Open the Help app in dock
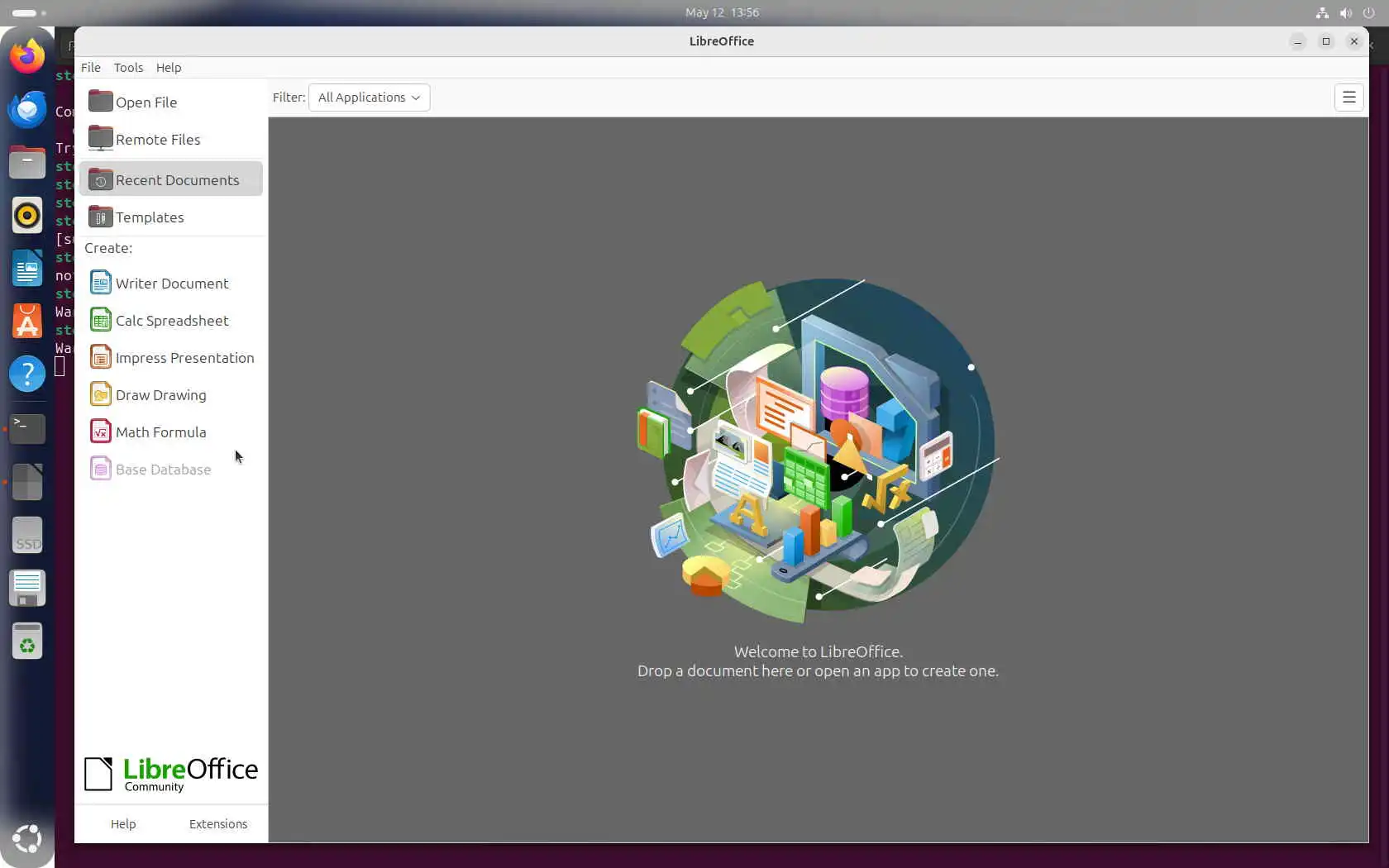 (27, 374)
